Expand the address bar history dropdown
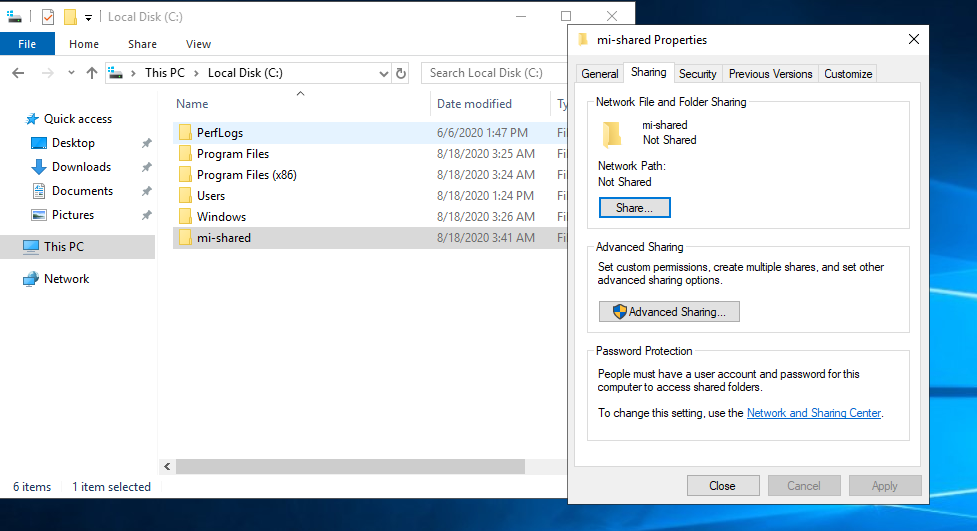Image resolution: width=977 pixels, height=531 pixels. tap(383, 74)
